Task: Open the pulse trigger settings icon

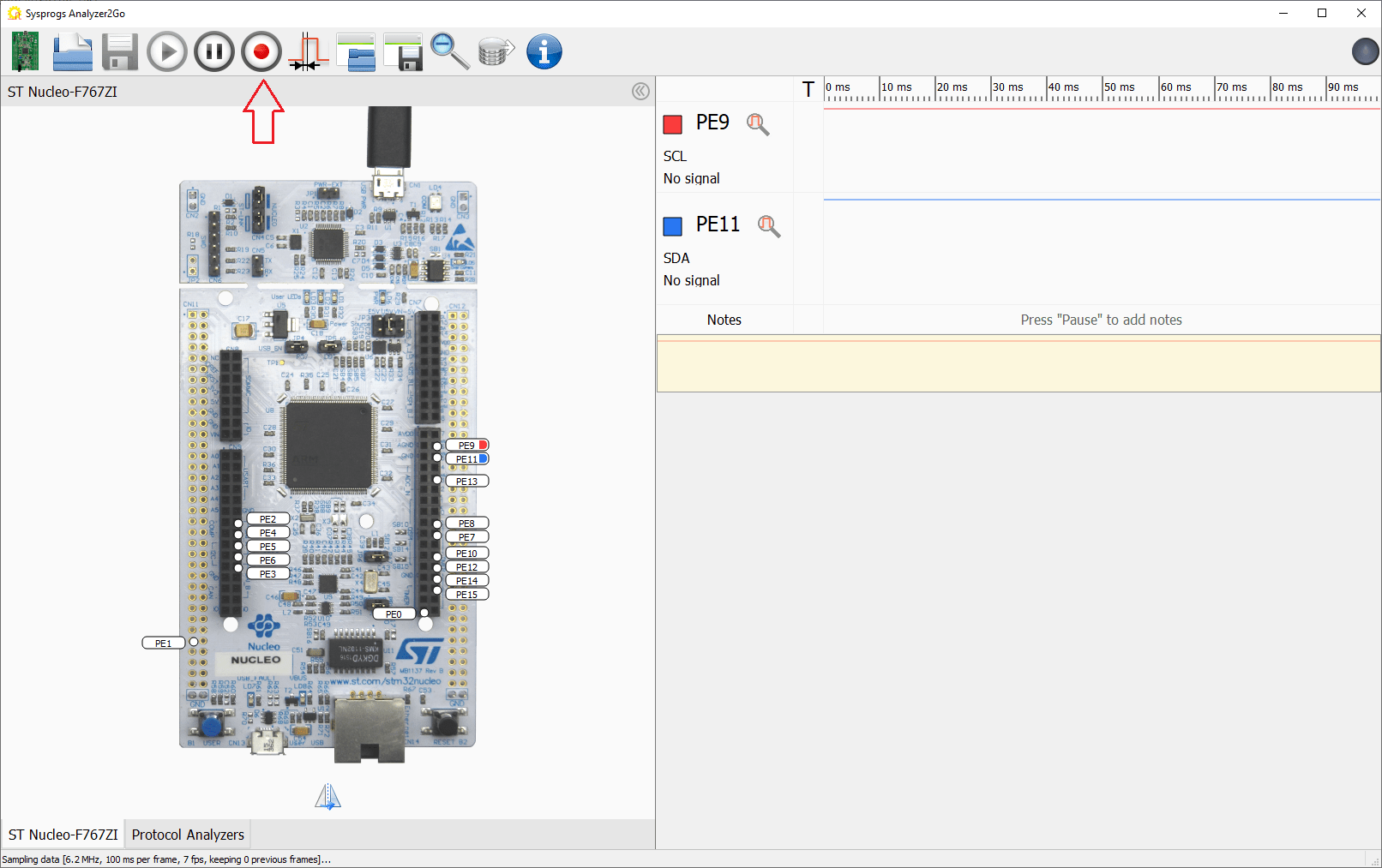Action: [x=309, y=51]
